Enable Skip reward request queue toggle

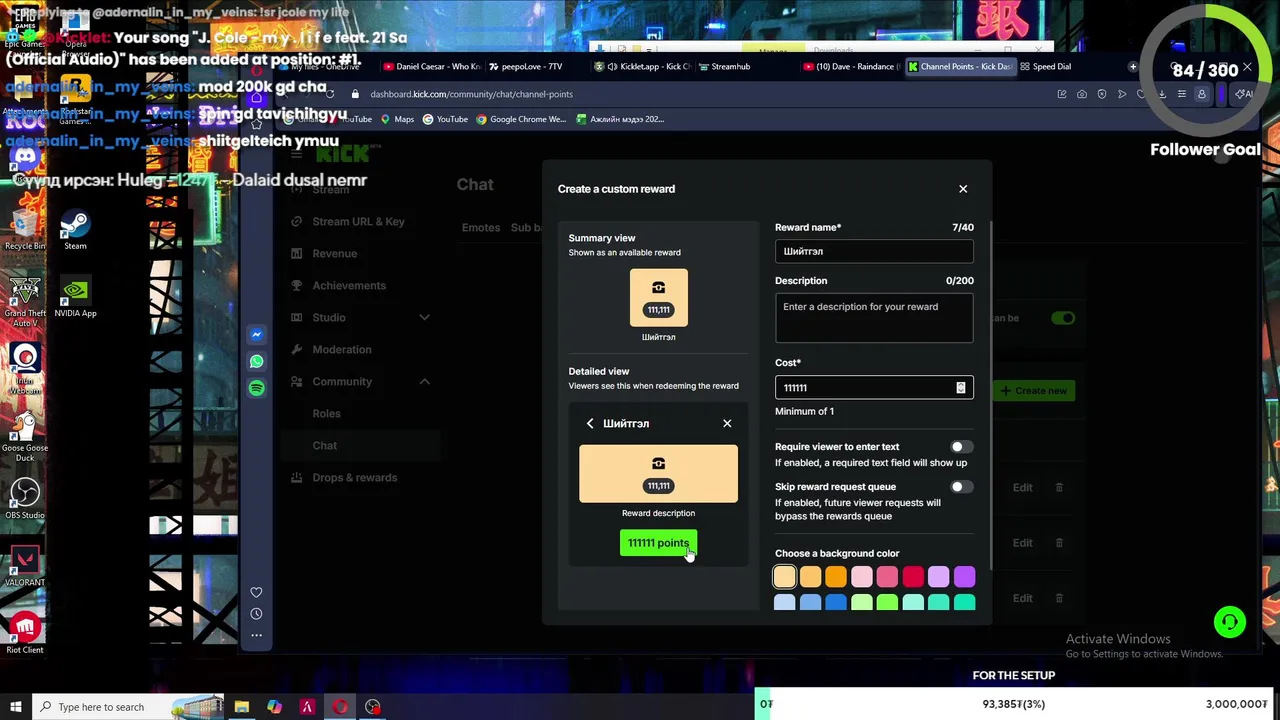pos(961,487)
